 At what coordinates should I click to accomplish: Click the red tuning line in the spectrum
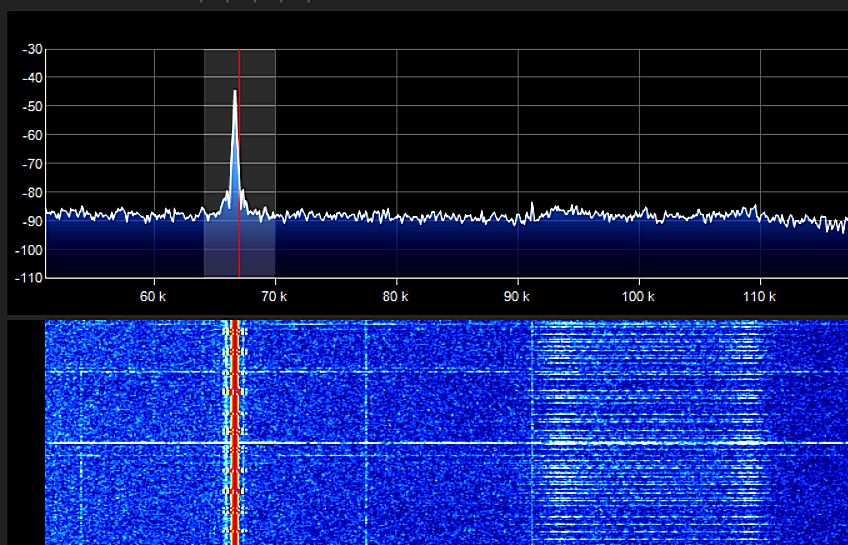[239, 163]
